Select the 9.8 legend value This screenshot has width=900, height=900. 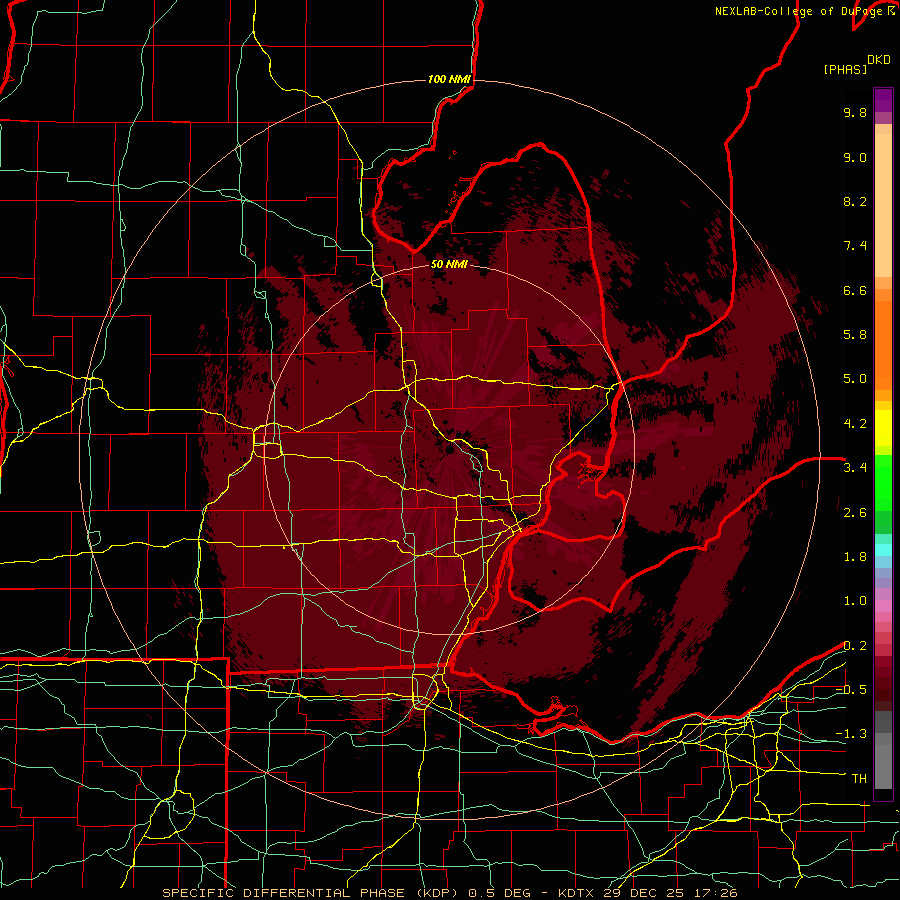coord(855,112)
